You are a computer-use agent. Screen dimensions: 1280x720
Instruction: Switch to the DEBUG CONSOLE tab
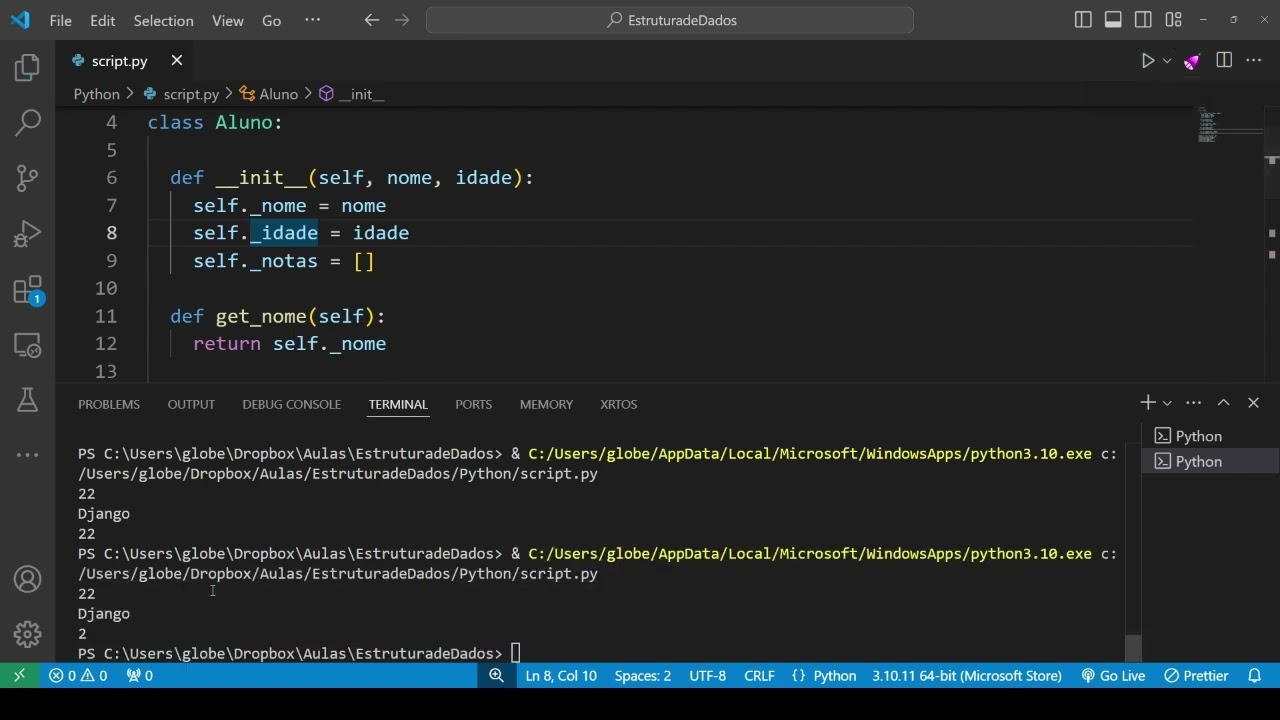click(x=292, y=404)
